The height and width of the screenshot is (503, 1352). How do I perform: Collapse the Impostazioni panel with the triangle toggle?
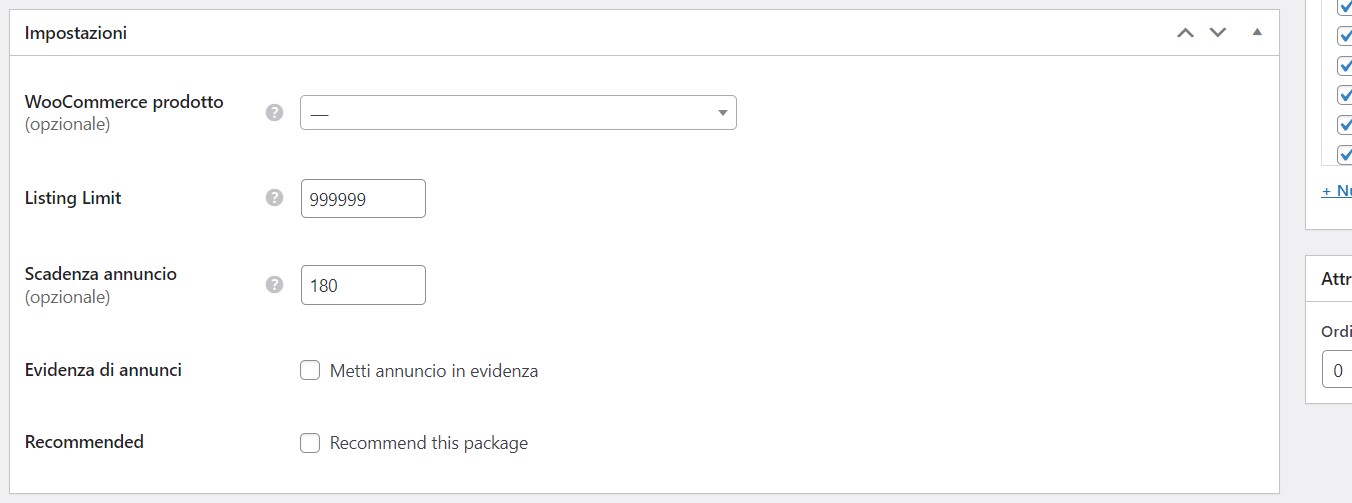click(x=1257, y=33)
